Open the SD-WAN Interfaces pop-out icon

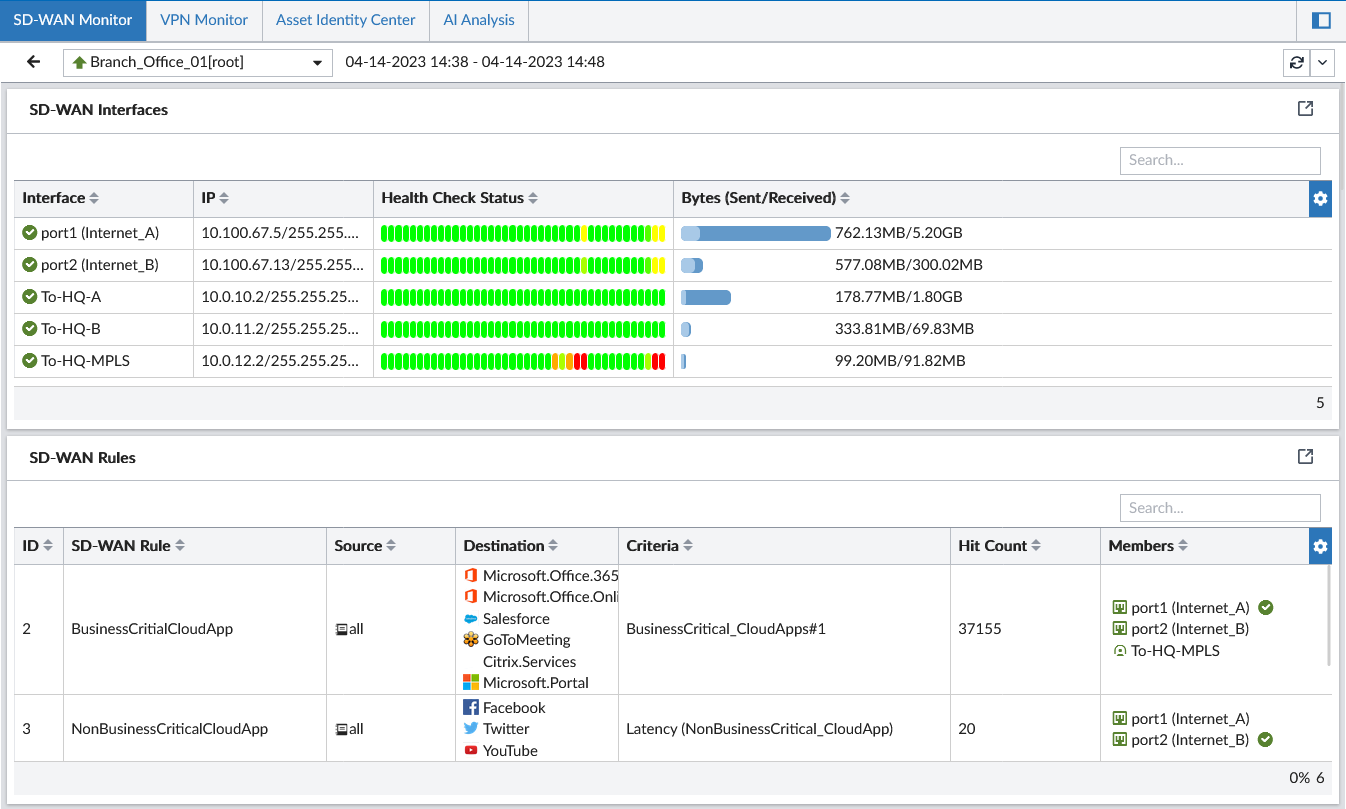(x=1305, y=109)
